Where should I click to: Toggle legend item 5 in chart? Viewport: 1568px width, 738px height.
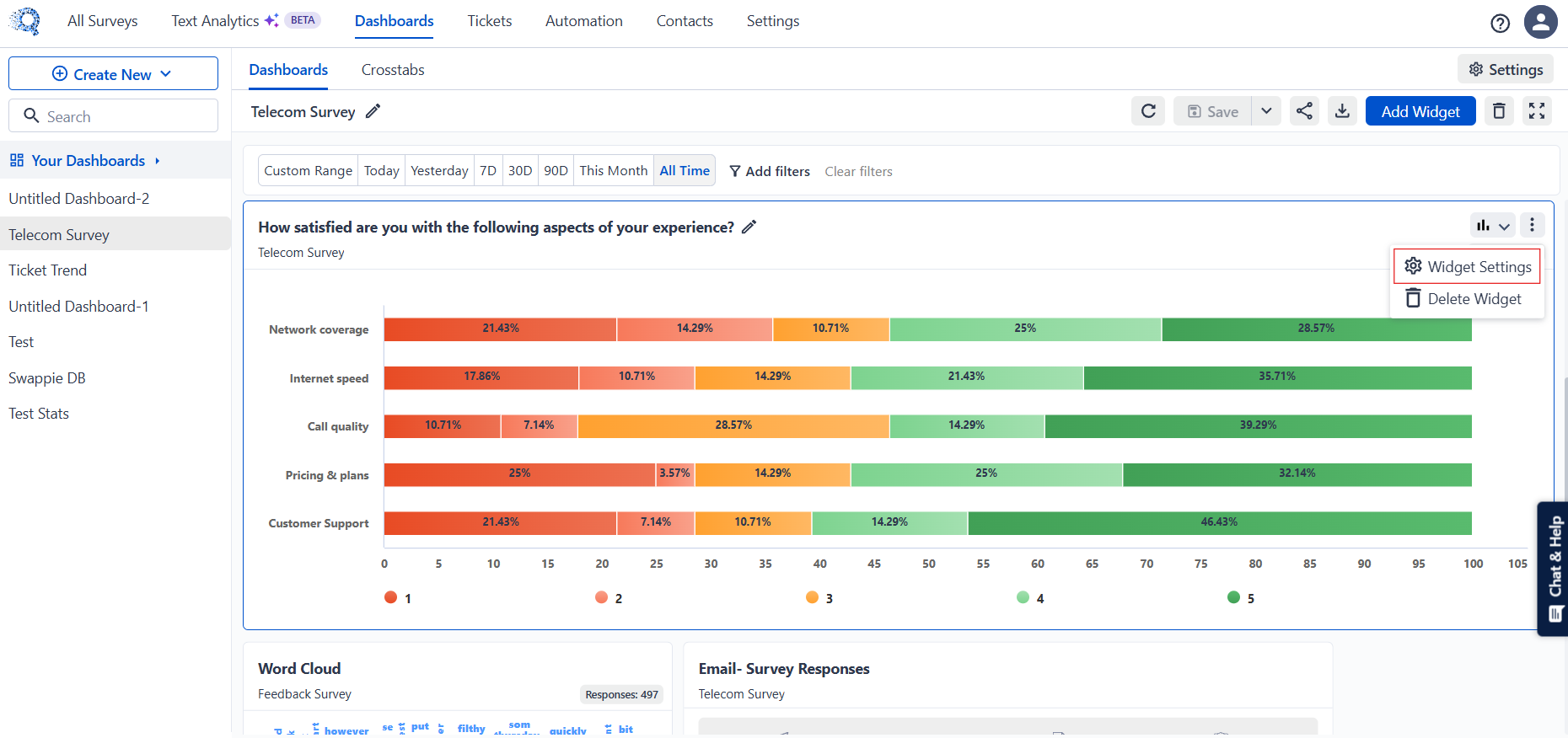[x=1241, y=597]
